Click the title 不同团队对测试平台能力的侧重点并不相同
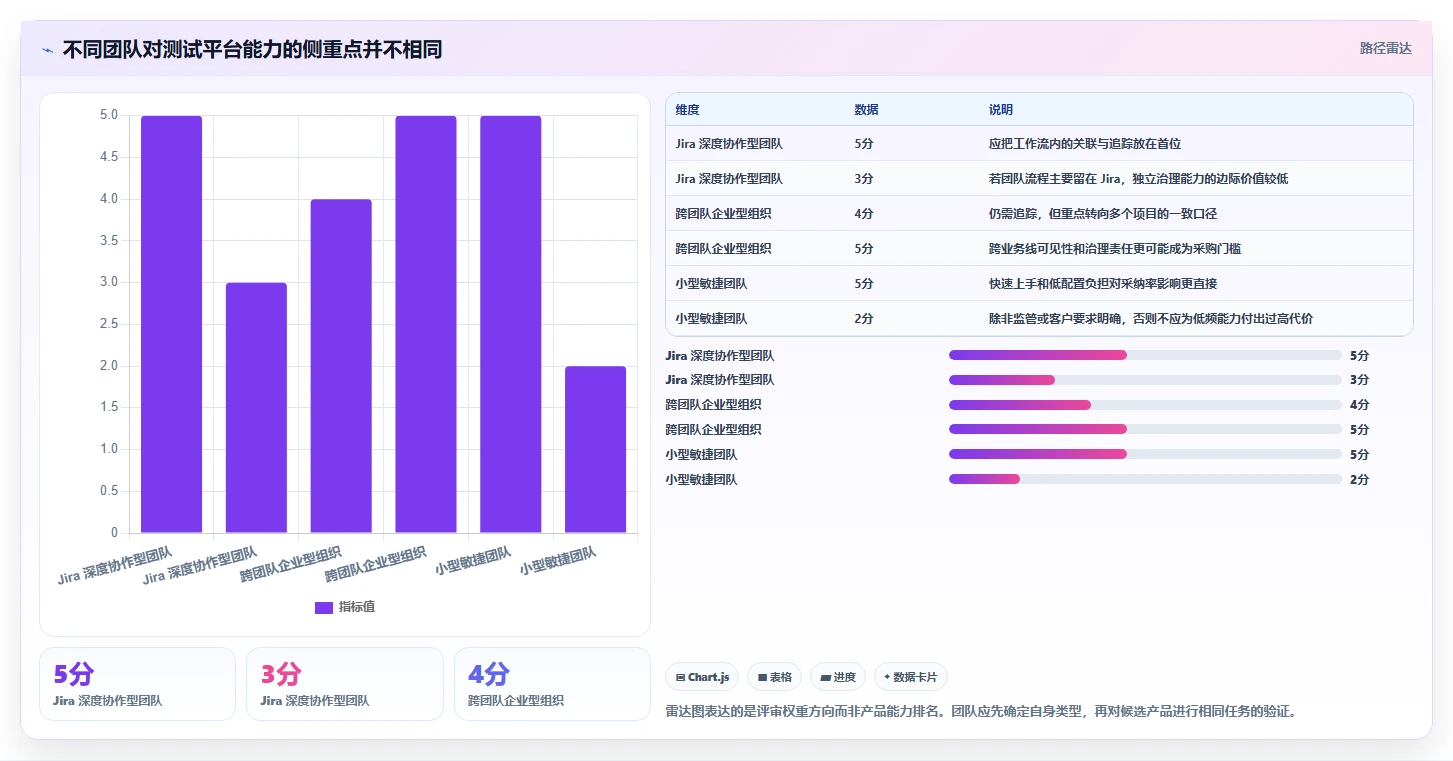Image resolution: width=1453 pixels, height=761 pixels. click(x=252, y=50)
